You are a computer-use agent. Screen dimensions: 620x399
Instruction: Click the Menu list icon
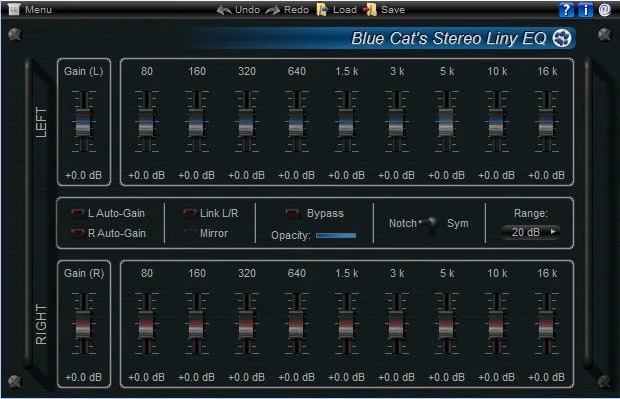pyautogui.click(x=14, y=9)
